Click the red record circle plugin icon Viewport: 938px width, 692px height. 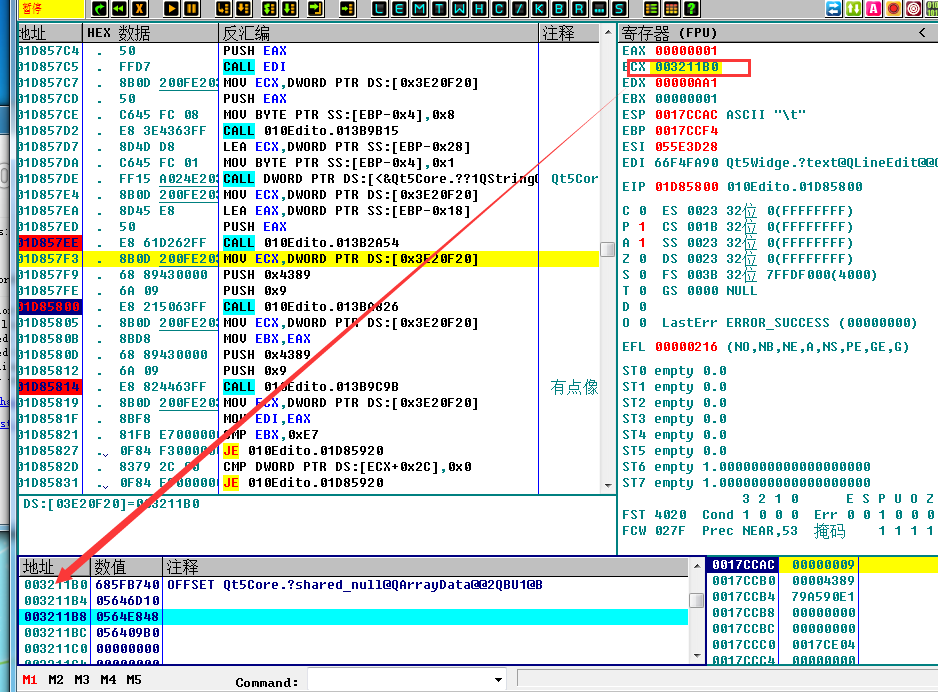point(894,8)
